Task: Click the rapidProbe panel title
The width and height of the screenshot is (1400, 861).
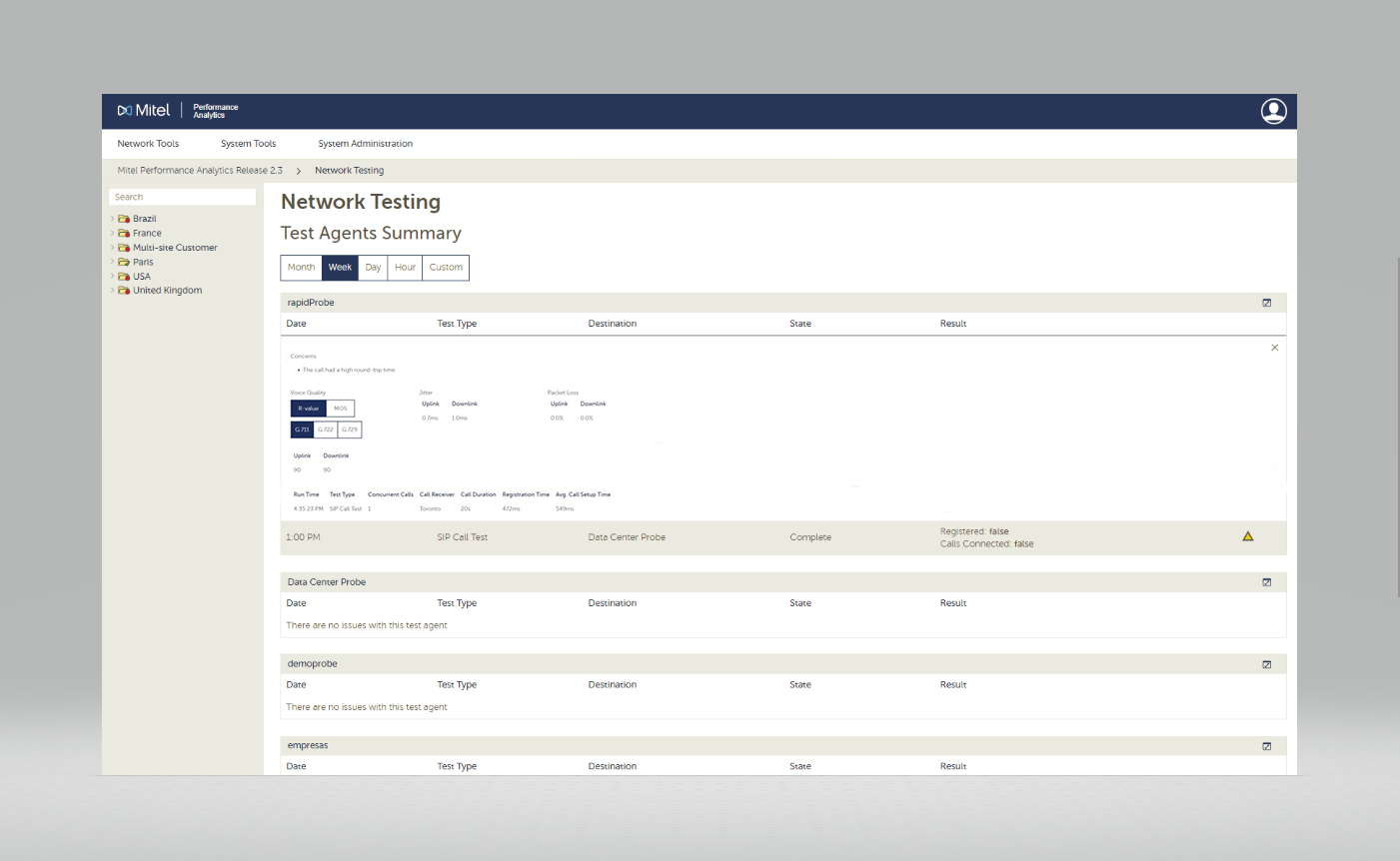Action: pos(311,303)
